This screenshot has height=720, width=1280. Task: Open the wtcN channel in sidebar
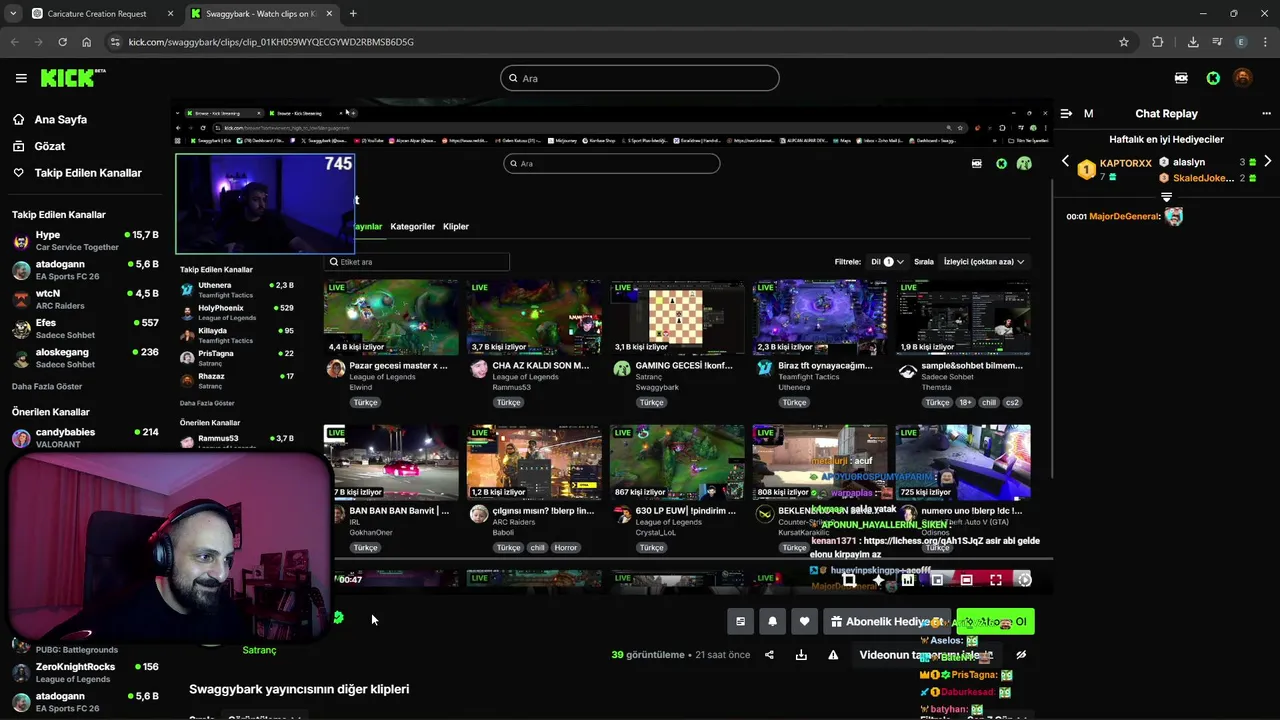coord(85,299)
